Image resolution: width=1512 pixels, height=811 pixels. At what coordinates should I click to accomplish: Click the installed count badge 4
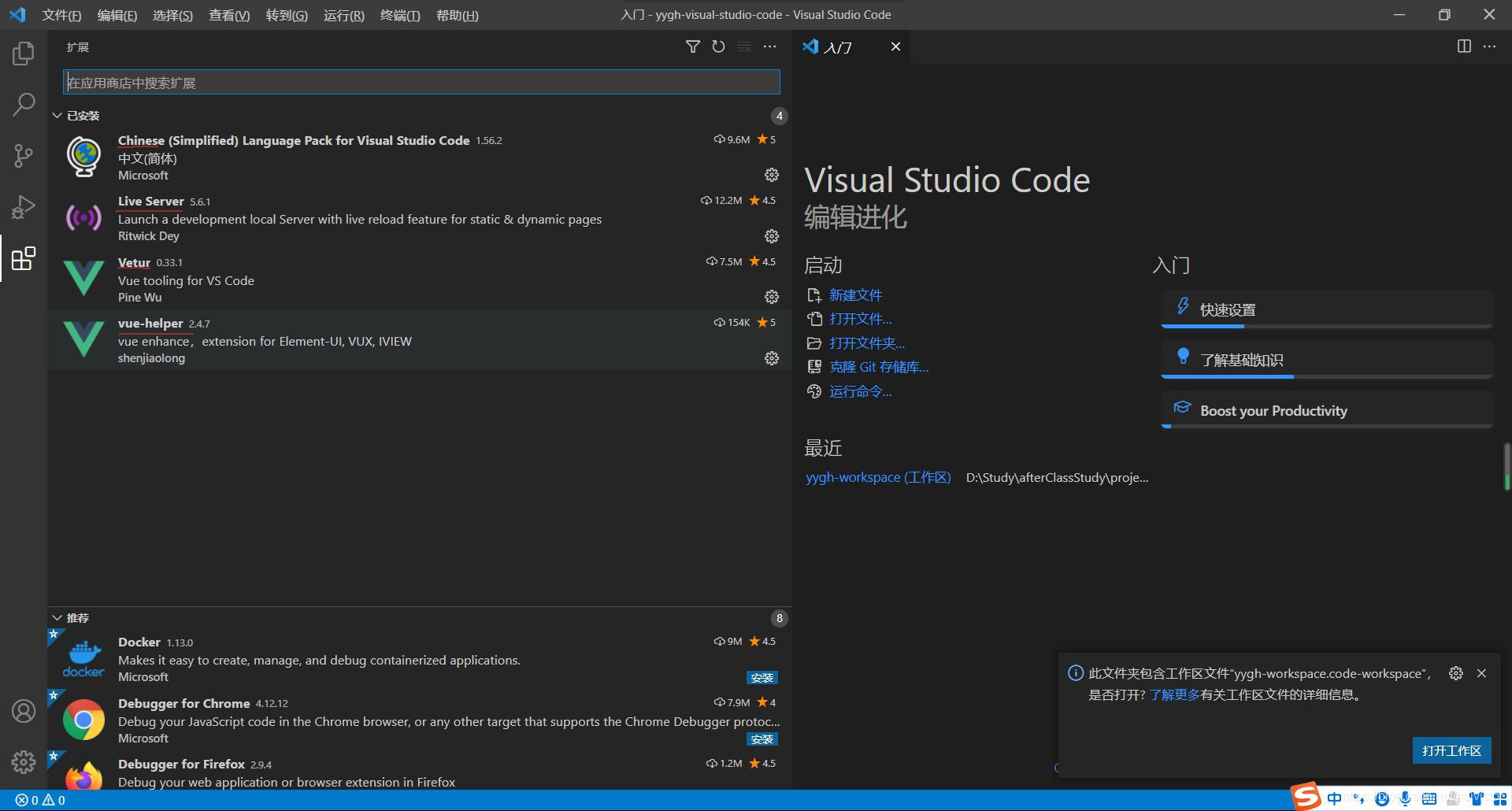tap(779, 116)
